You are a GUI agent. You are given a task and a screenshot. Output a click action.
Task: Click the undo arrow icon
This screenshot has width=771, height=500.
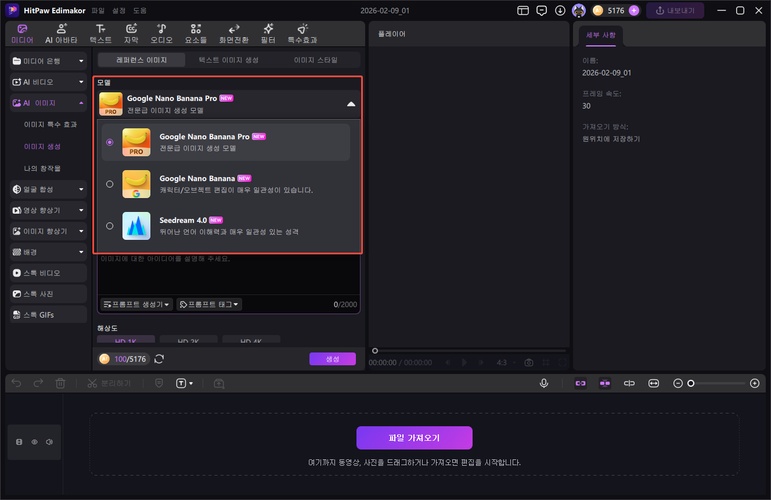click(16, 383)
